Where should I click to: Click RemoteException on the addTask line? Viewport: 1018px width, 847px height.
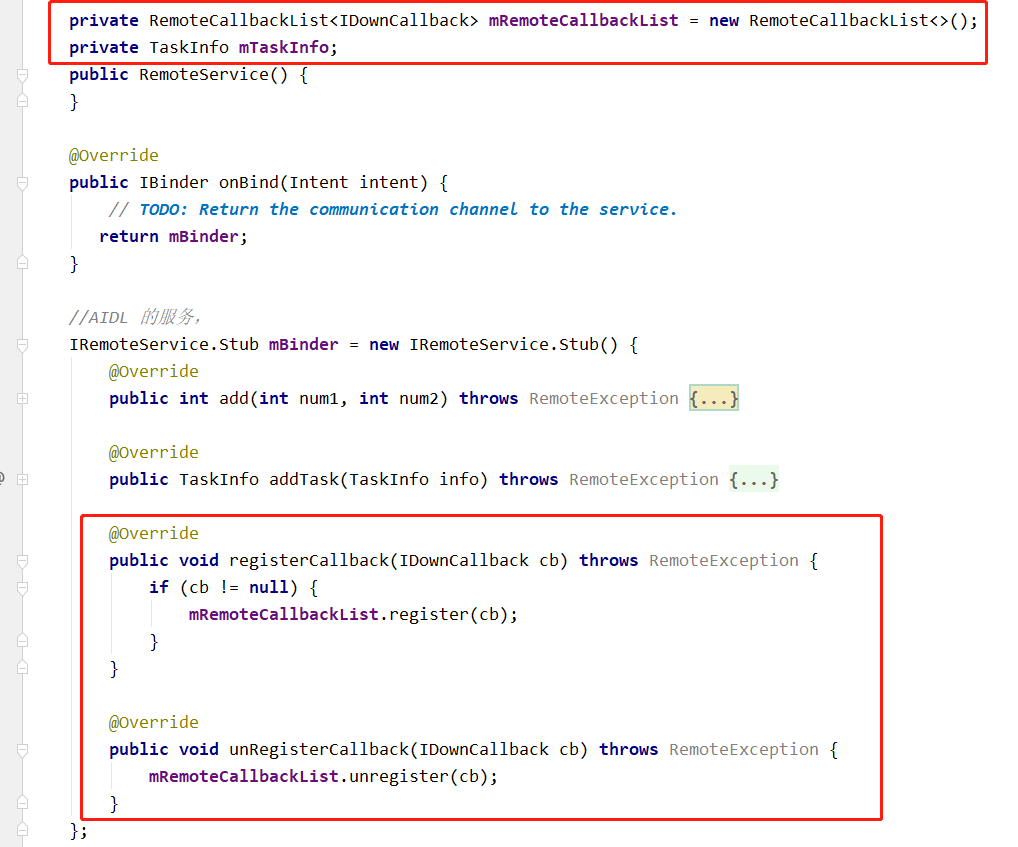pos(643,480)
